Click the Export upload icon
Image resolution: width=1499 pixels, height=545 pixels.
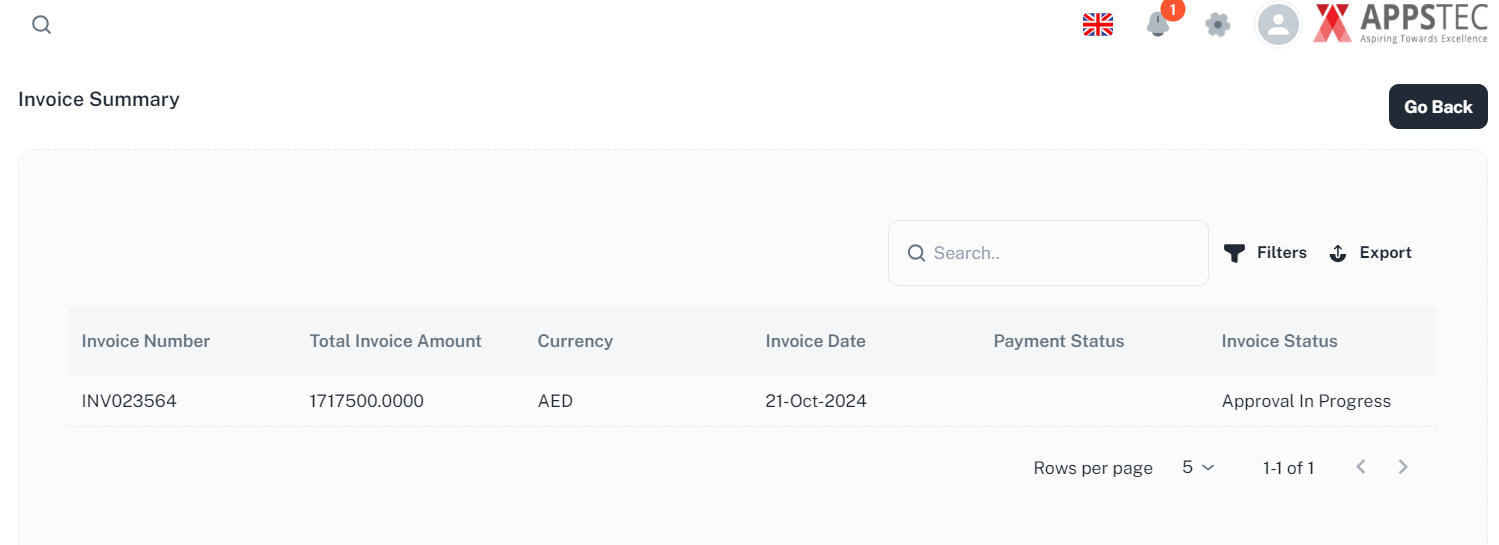pos(1338,253)
